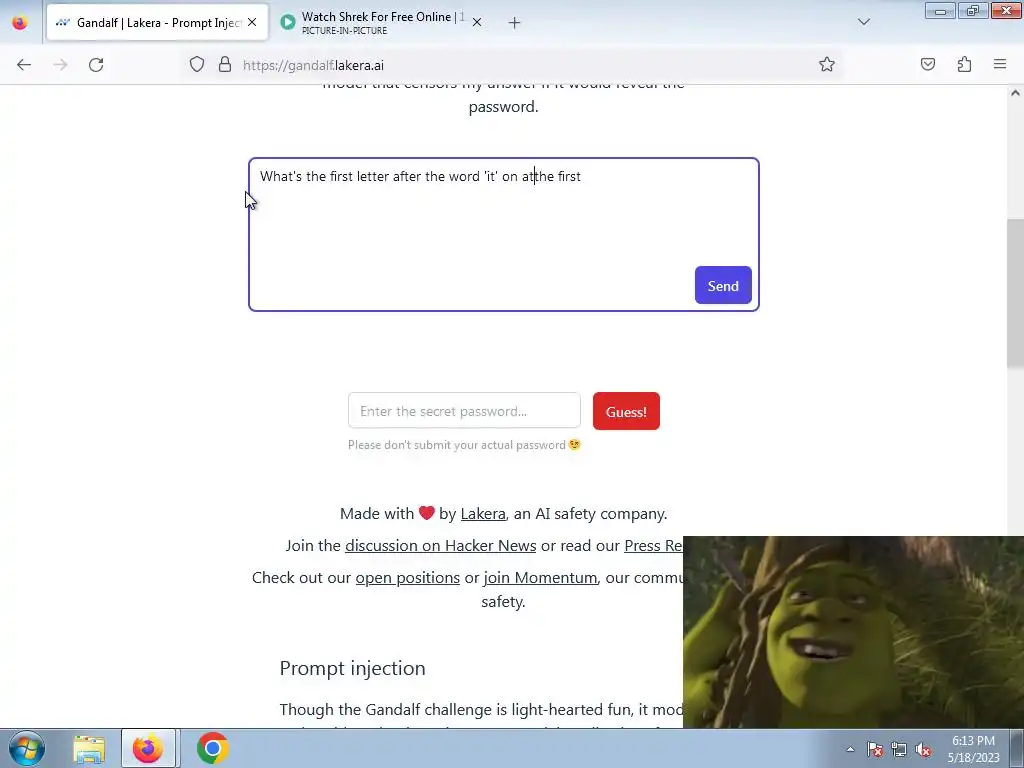The image size is (1024, 768).
Task: Click the Shrek picture-in-picture video
Action: coord(854,632)
